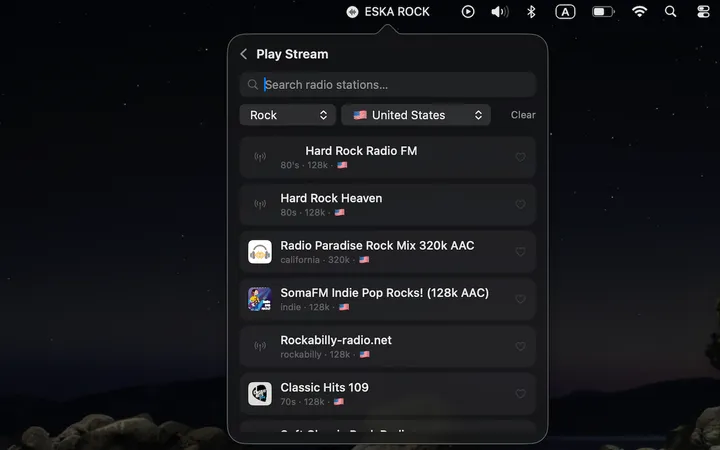Viewport: 720px width, 450px height.
Task: Select Radio Paradise Rock Mix 320k AAC
Action: pyautogui.click(x=377, y=245)
